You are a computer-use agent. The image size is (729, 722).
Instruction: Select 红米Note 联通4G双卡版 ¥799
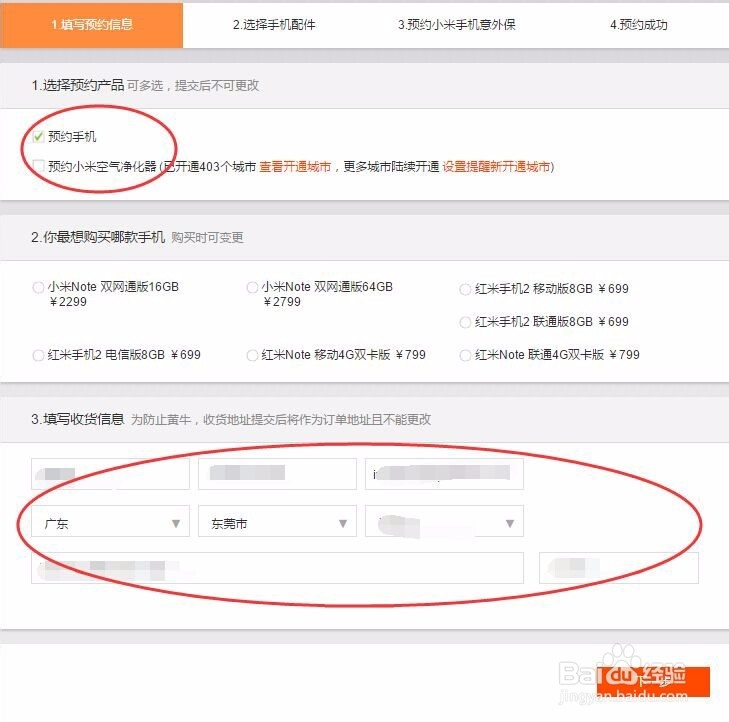465,356
